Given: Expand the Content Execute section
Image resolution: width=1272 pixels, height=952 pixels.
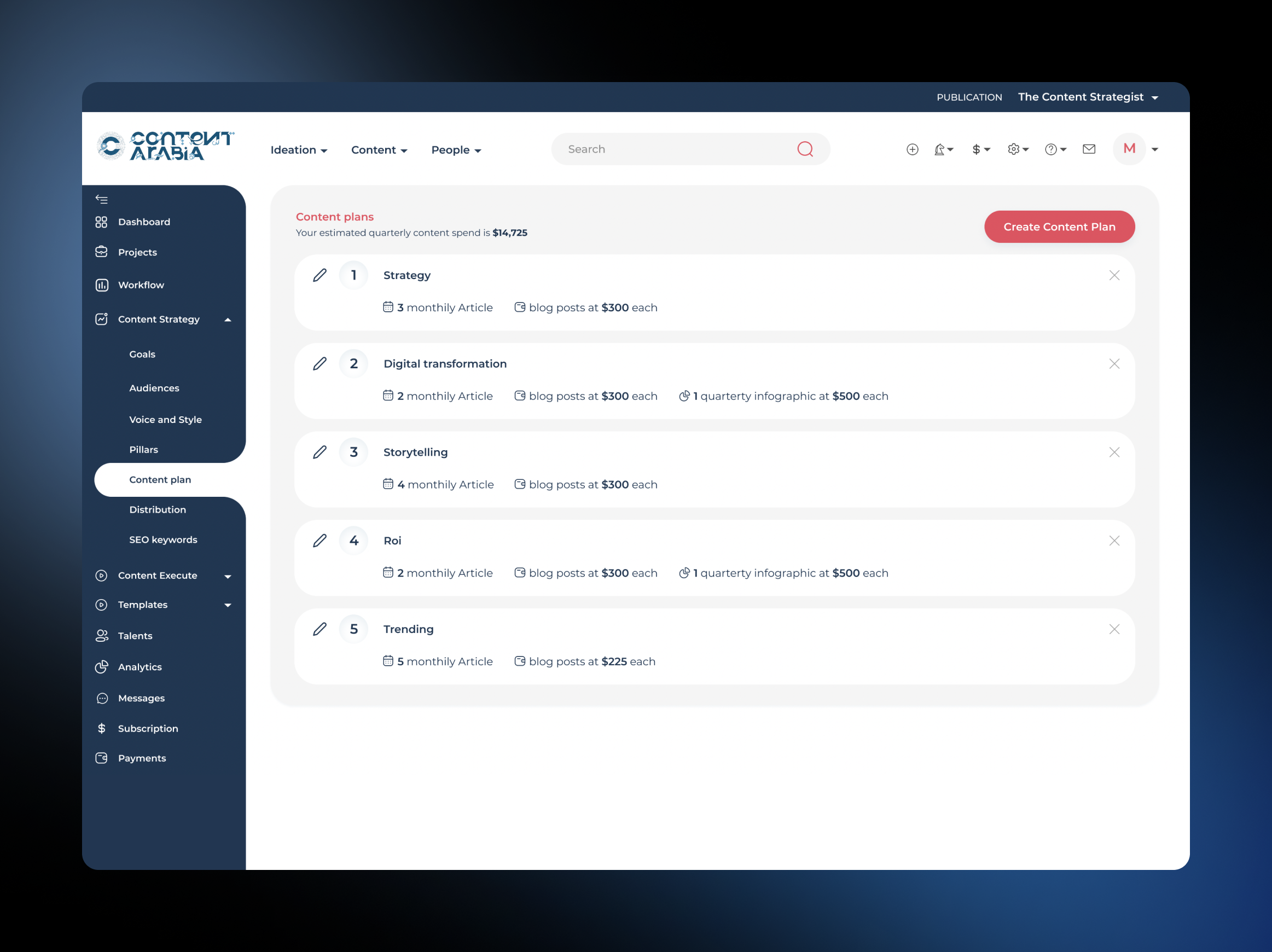Looking at the screenshot, I should [228, 576].
